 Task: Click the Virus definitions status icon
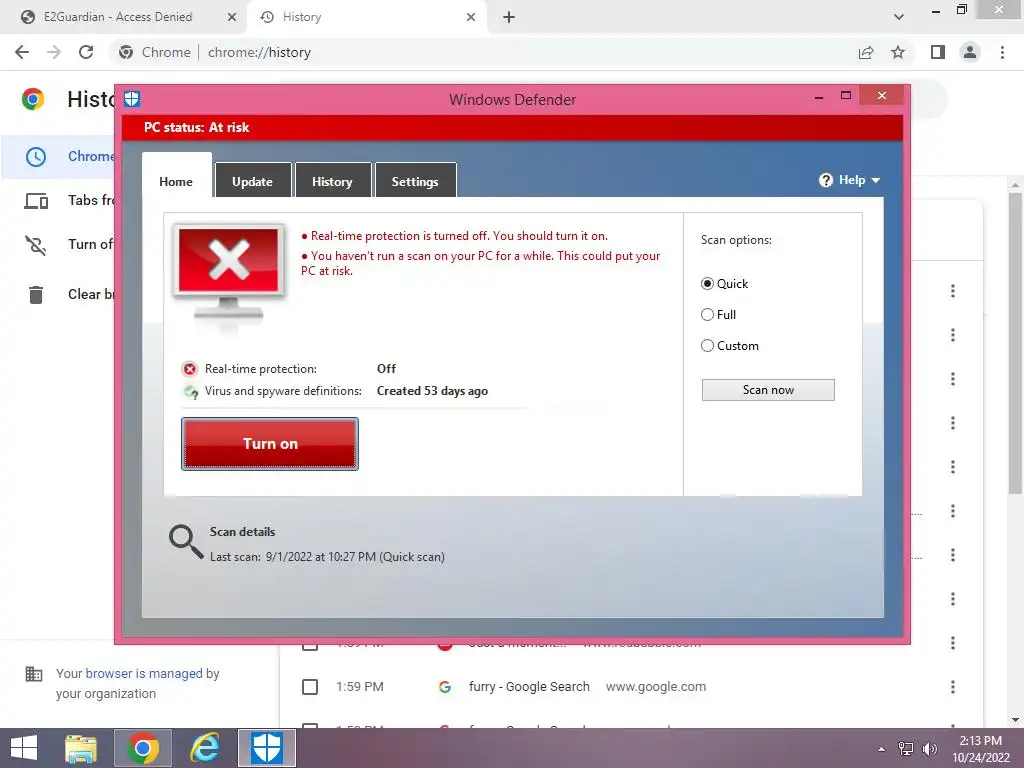coord(191,392)
